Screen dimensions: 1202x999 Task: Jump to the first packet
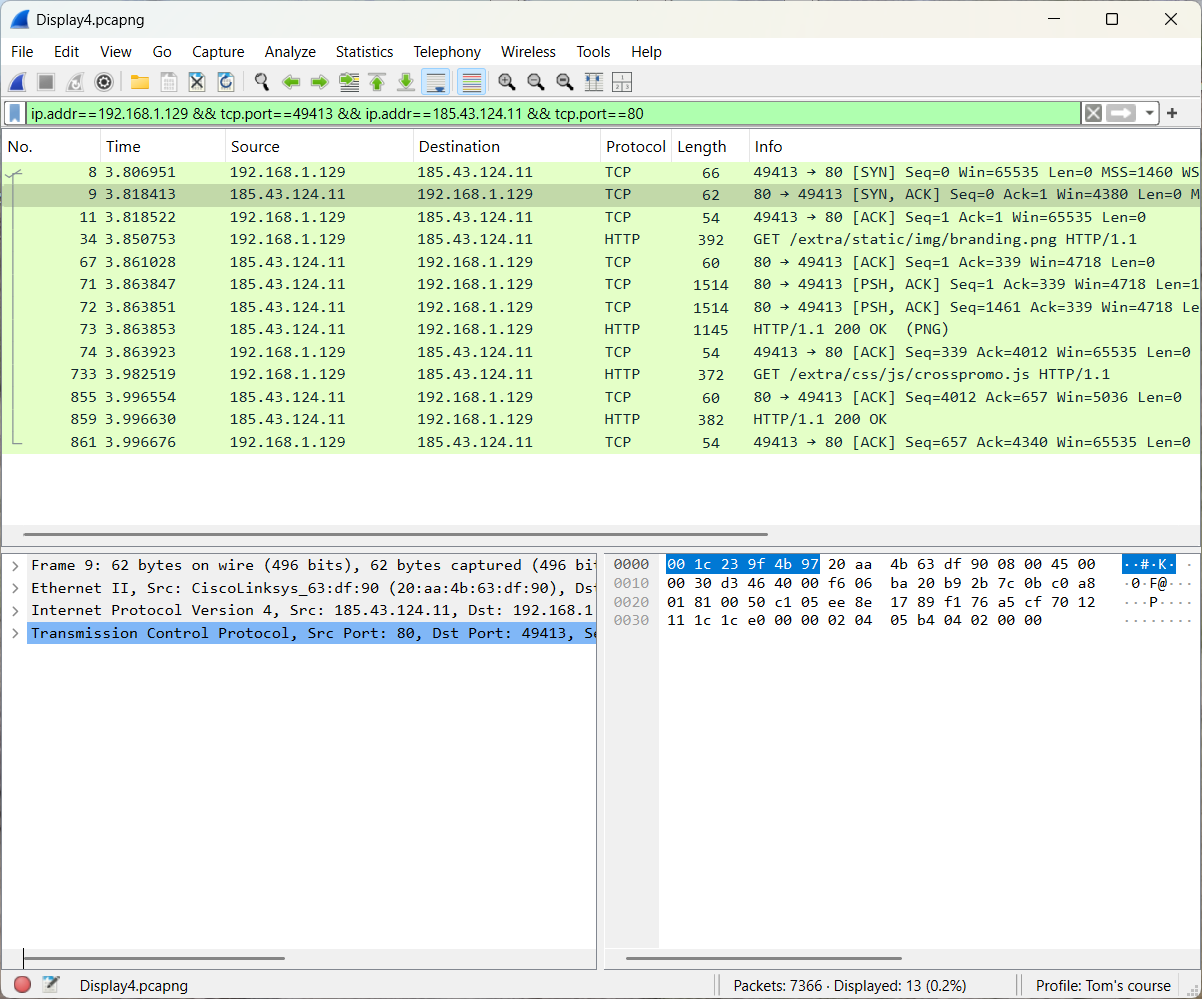[377, 82]
